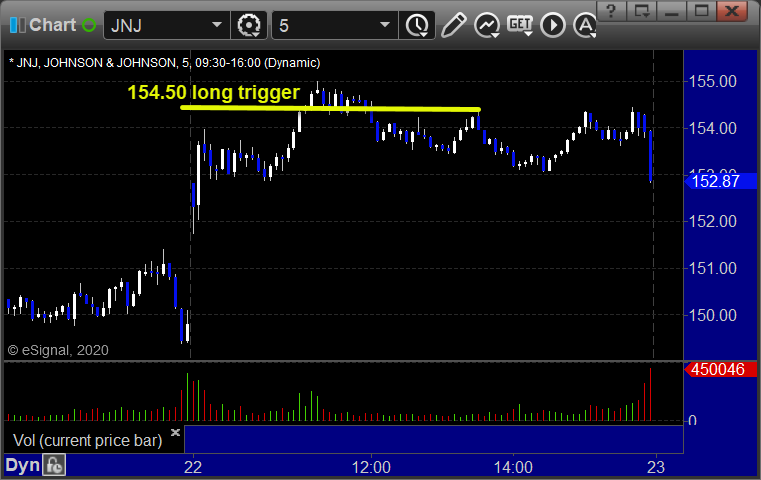761x480 pixels.
Task: Click the Chart title label
Action: pos(52,25)
